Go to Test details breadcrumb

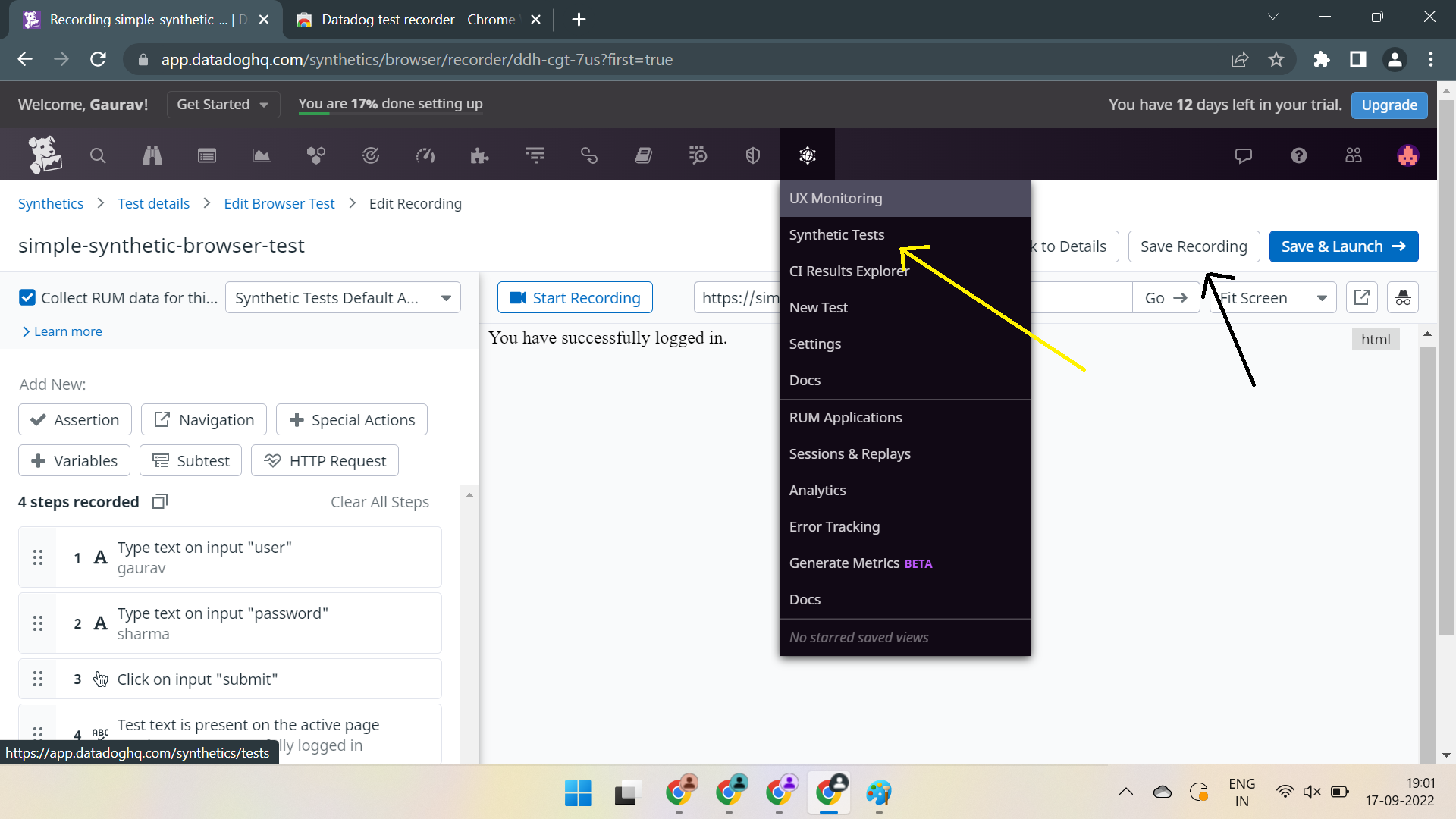coord(154,203)
